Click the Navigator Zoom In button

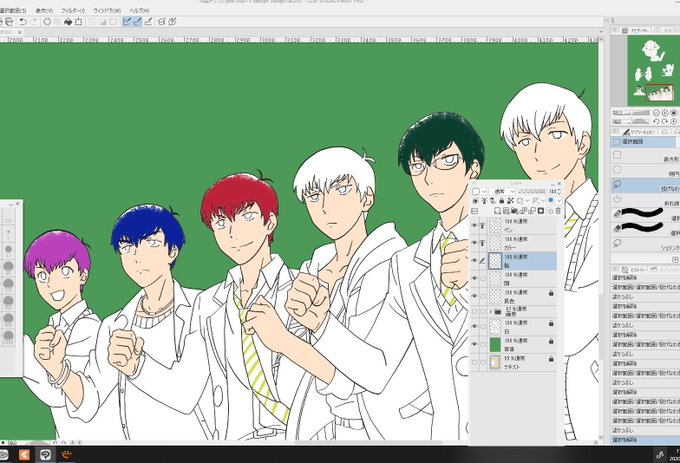pos(665,113)
